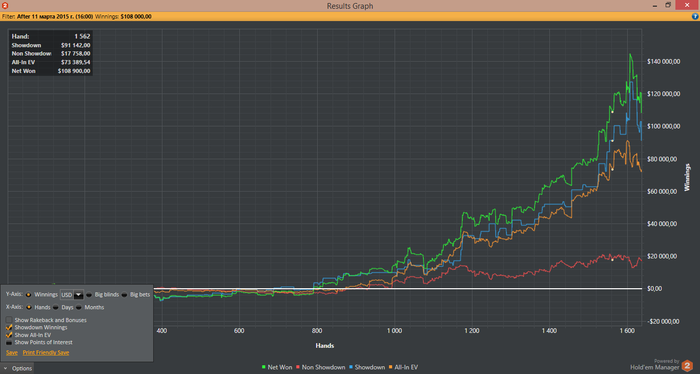
Task: Click the $0,00 axis label
Action: pos(654,289)
